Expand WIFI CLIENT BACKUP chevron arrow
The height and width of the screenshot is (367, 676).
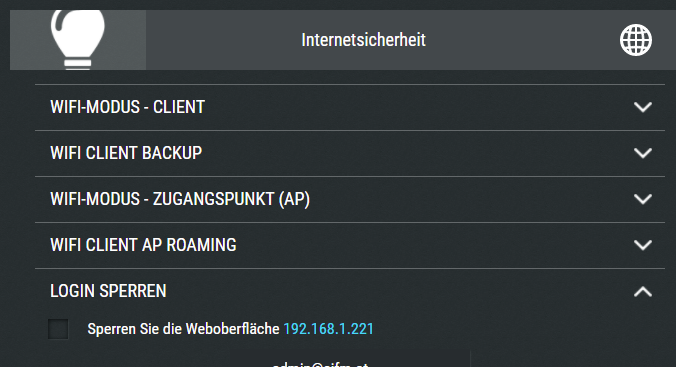click(x=643, y=153)
